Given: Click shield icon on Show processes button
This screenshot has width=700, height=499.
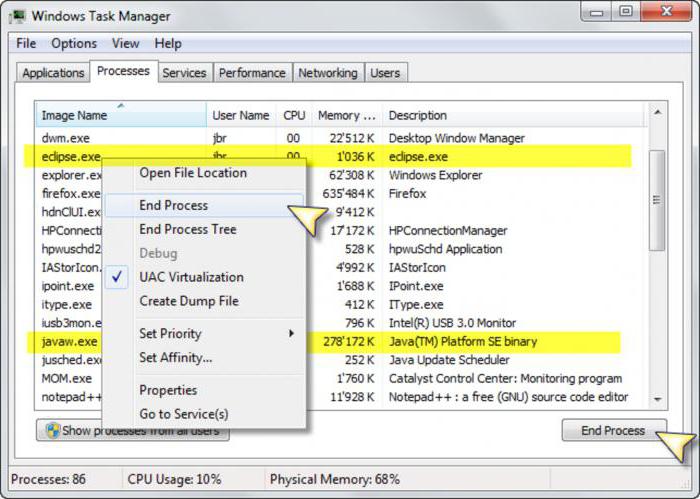Looking at the screenshot, I should coord(50,431).
